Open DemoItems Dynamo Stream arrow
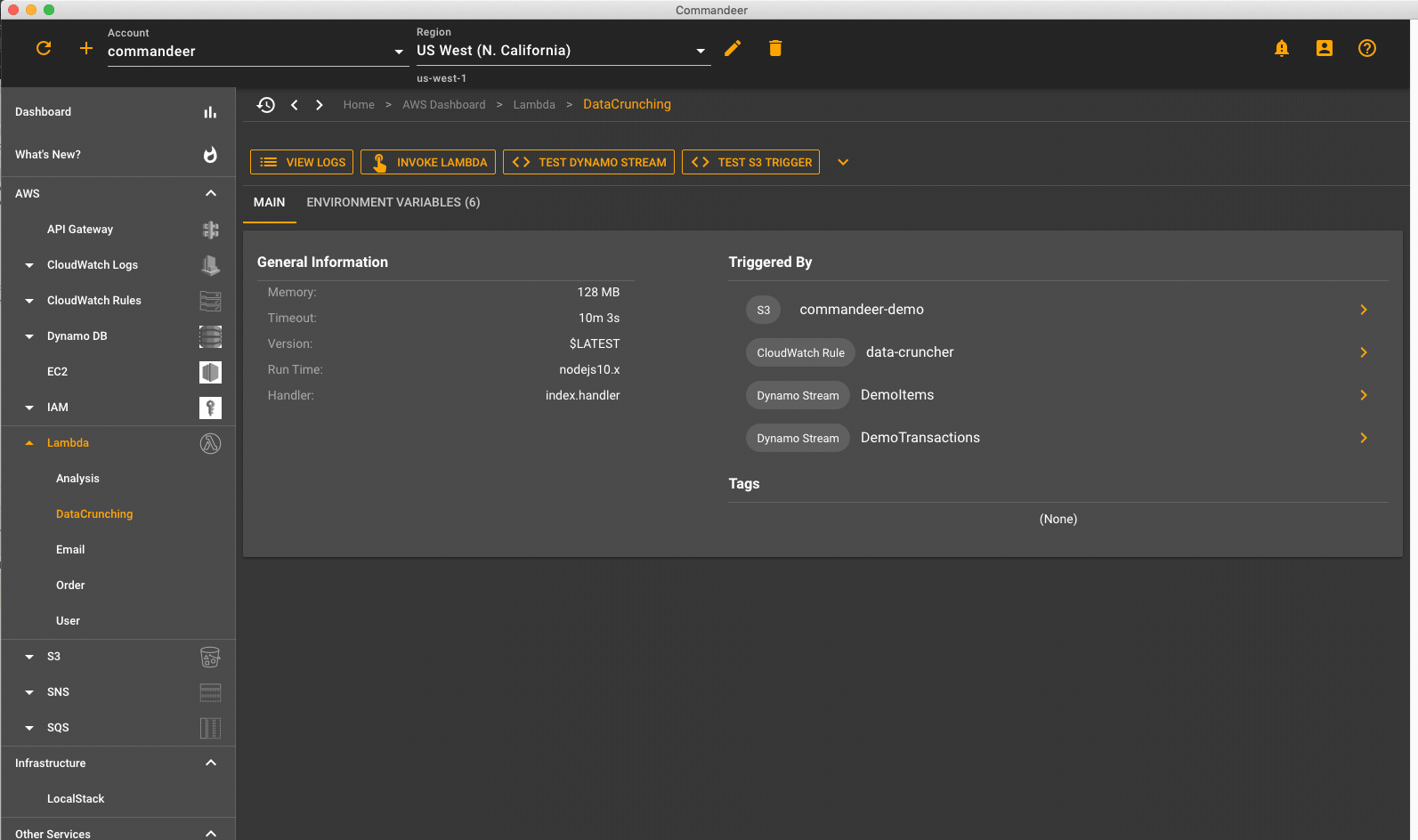 1364,395
